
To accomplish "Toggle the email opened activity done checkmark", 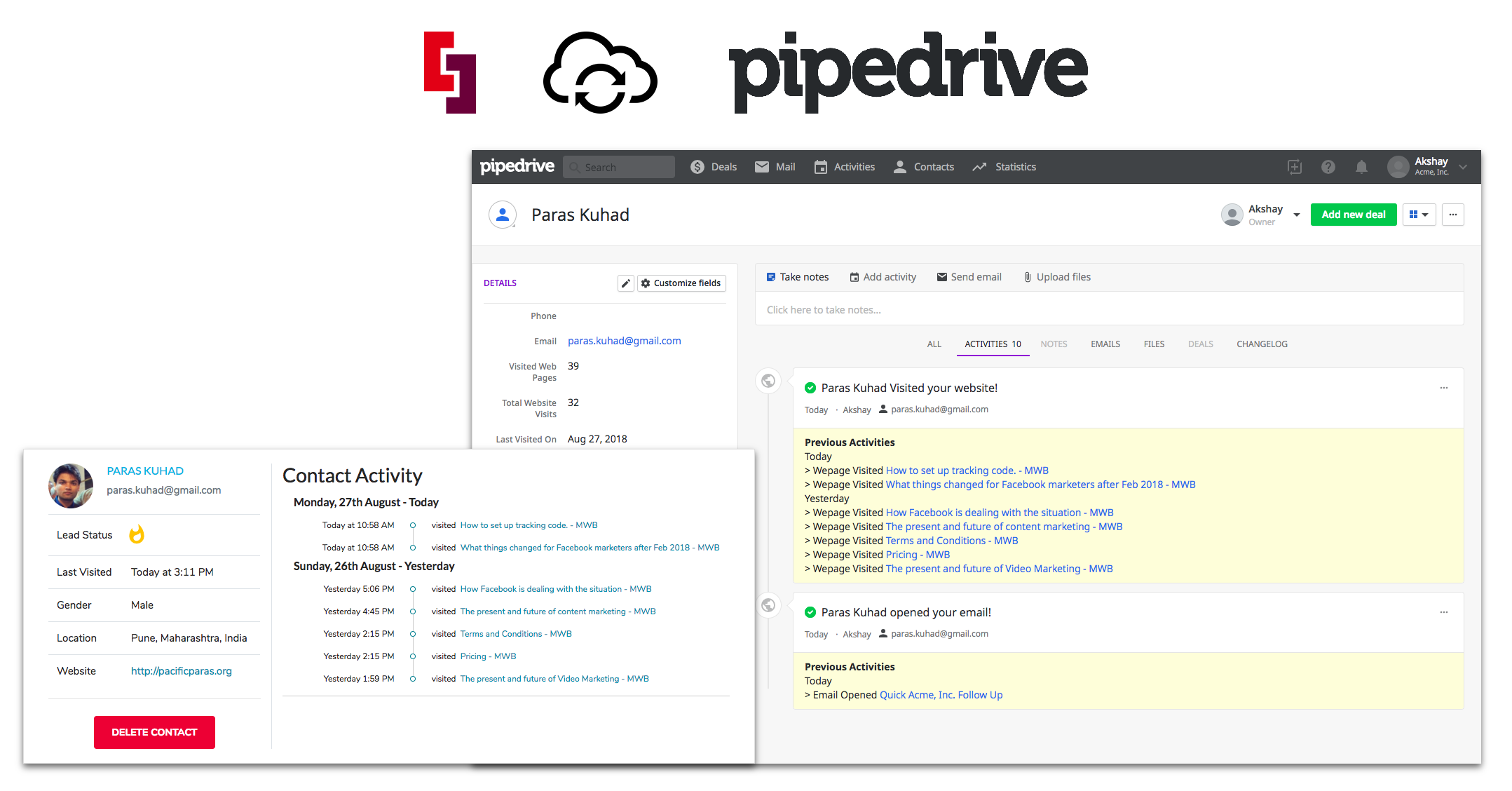I will [x=810, y=612].
